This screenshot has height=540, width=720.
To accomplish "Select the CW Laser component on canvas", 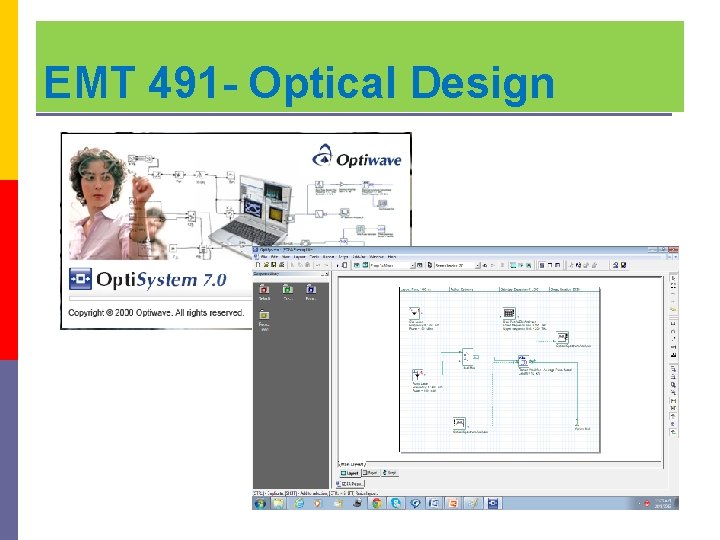I will (414, 313).
